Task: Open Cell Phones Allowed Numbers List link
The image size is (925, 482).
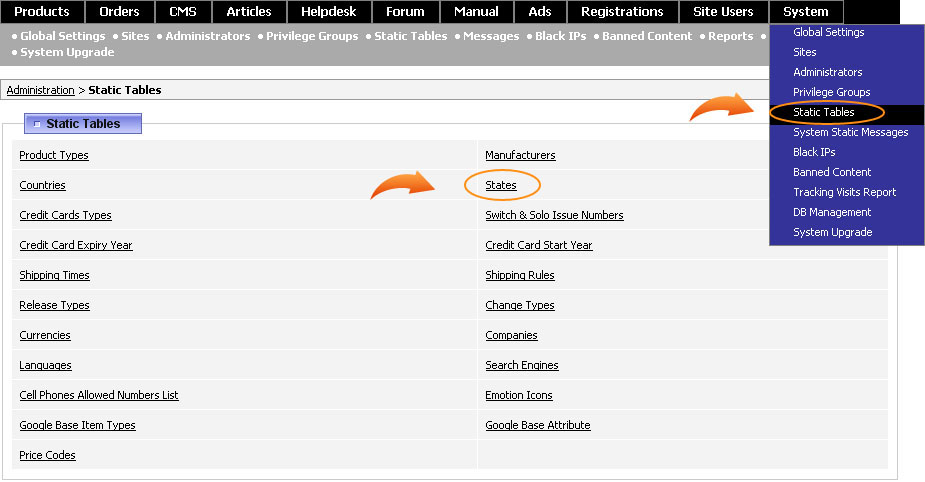Action: click(99, 395)
